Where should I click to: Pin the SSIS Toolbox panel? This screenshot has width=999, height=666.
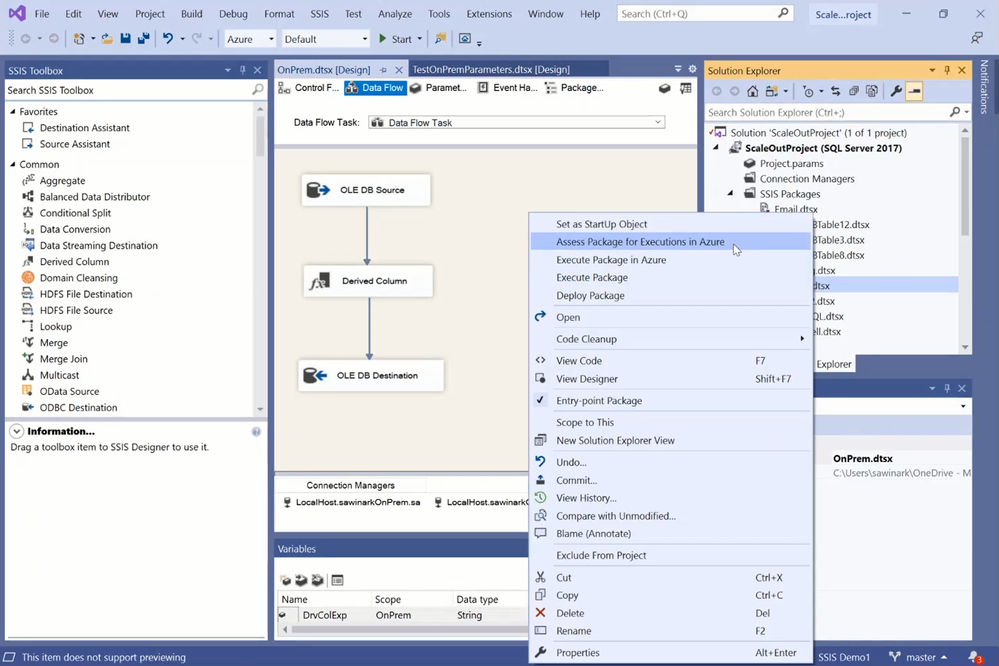point(243,70)
